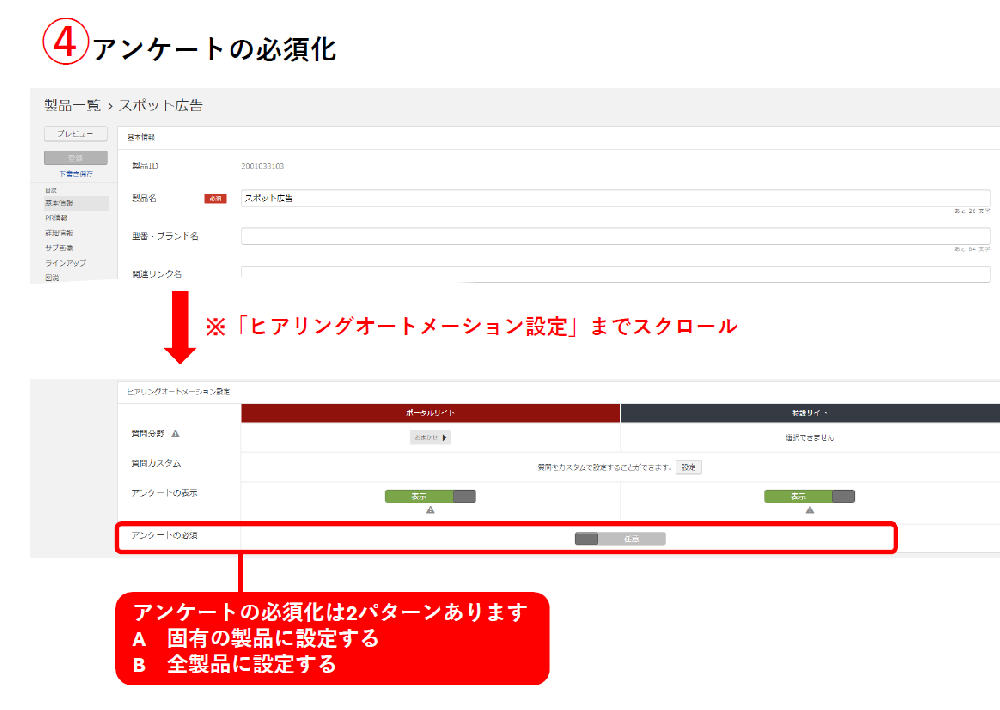1000x710 pixels.
Task: Click the red 必須 badge next to 製品名
Action: (x=215, y=199)
